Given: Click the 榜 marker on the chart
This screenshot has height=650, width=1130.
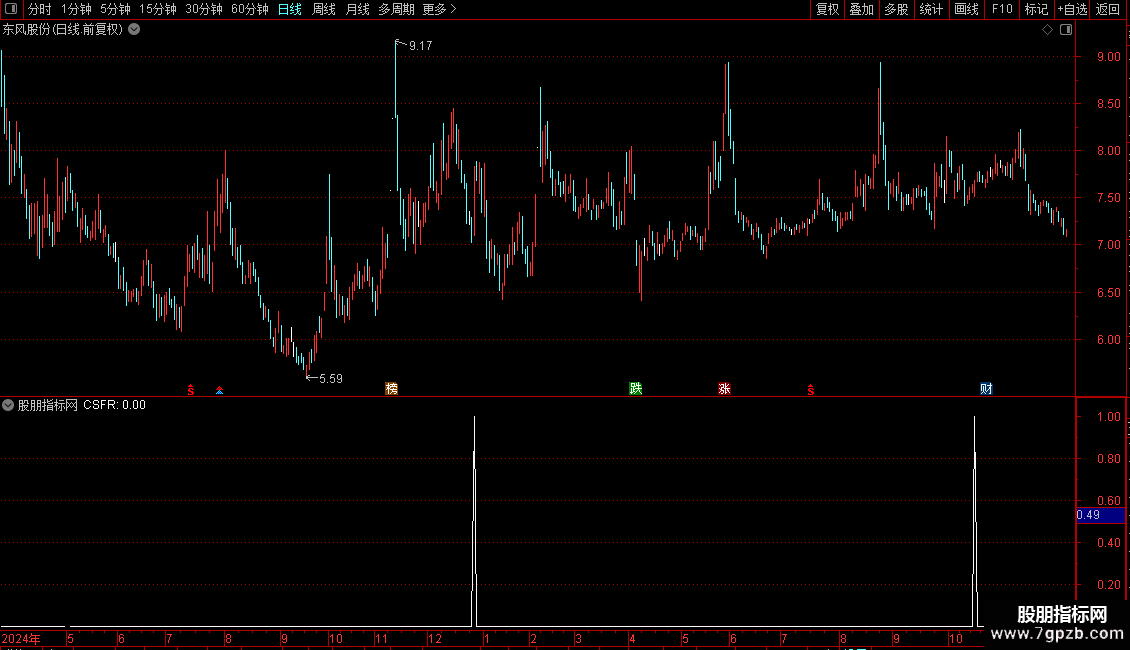Looking at the screenshot, I should [391, 388].
